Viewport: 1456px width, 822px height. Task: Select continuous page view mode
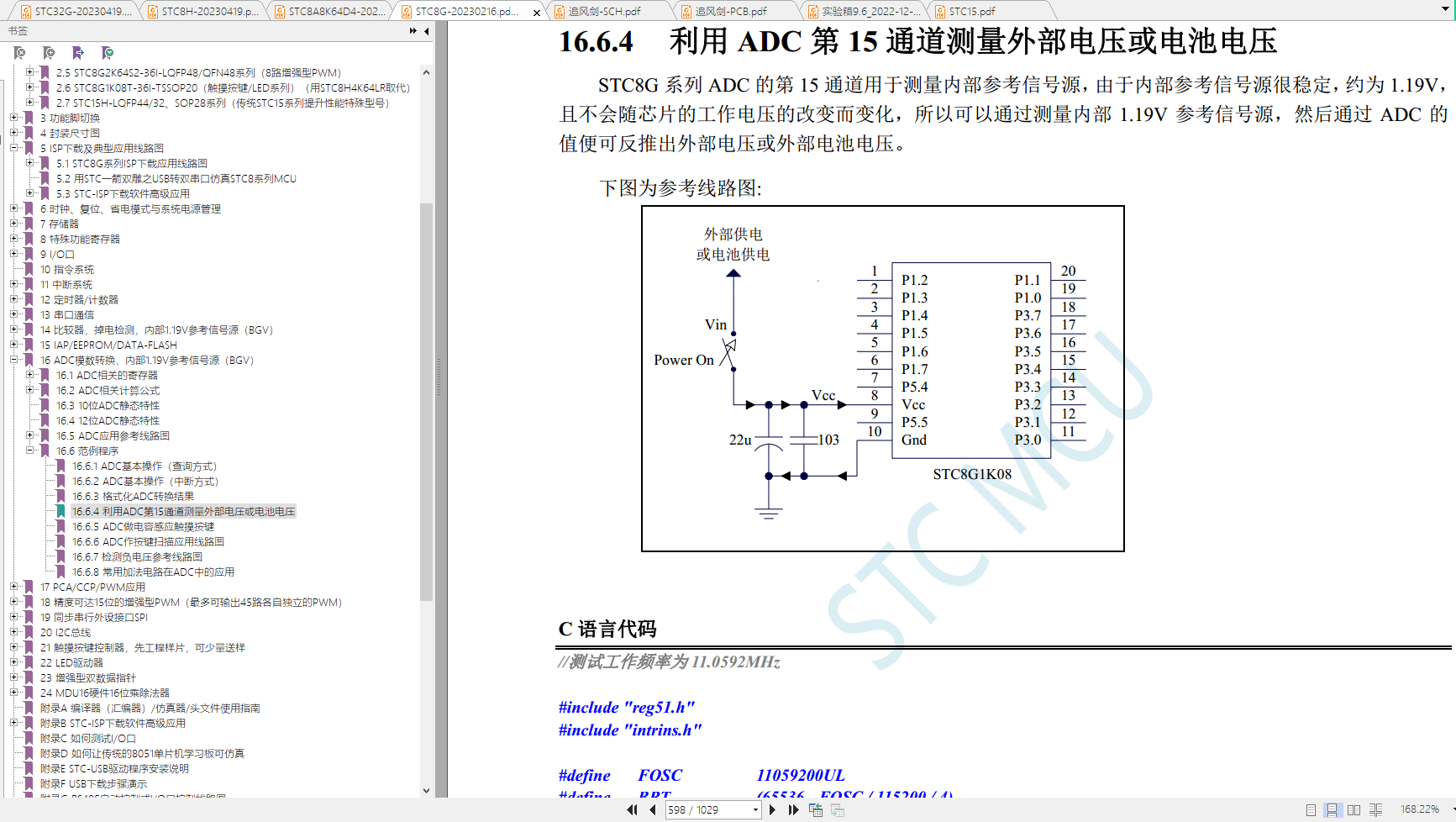pyautogui.click(x=1332, y=810)
